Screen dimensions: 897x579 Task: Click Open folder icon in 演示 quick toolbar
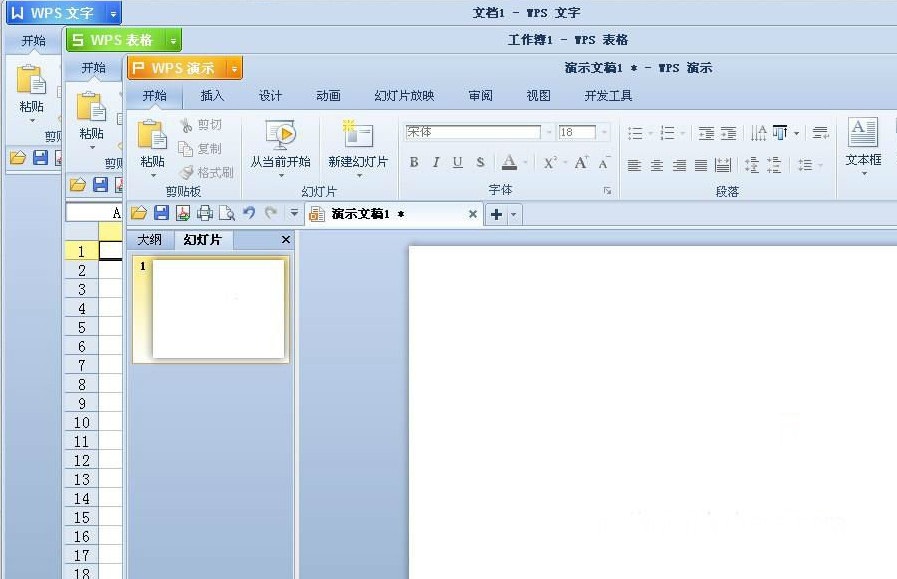pyautogui.click(x=138, y=213)
